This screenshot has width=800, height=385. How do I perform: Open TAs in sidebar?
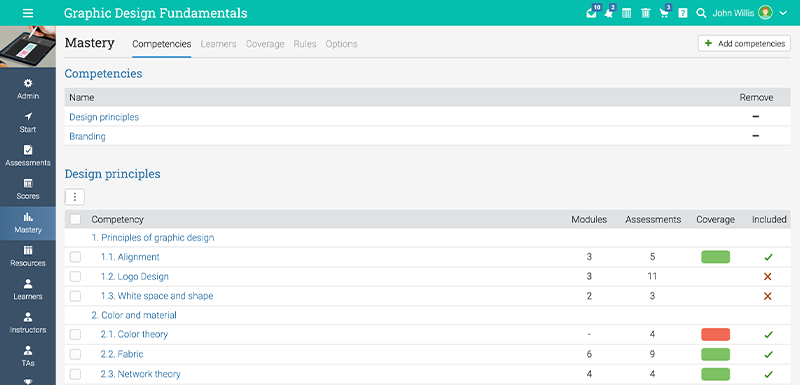[28, 356]
